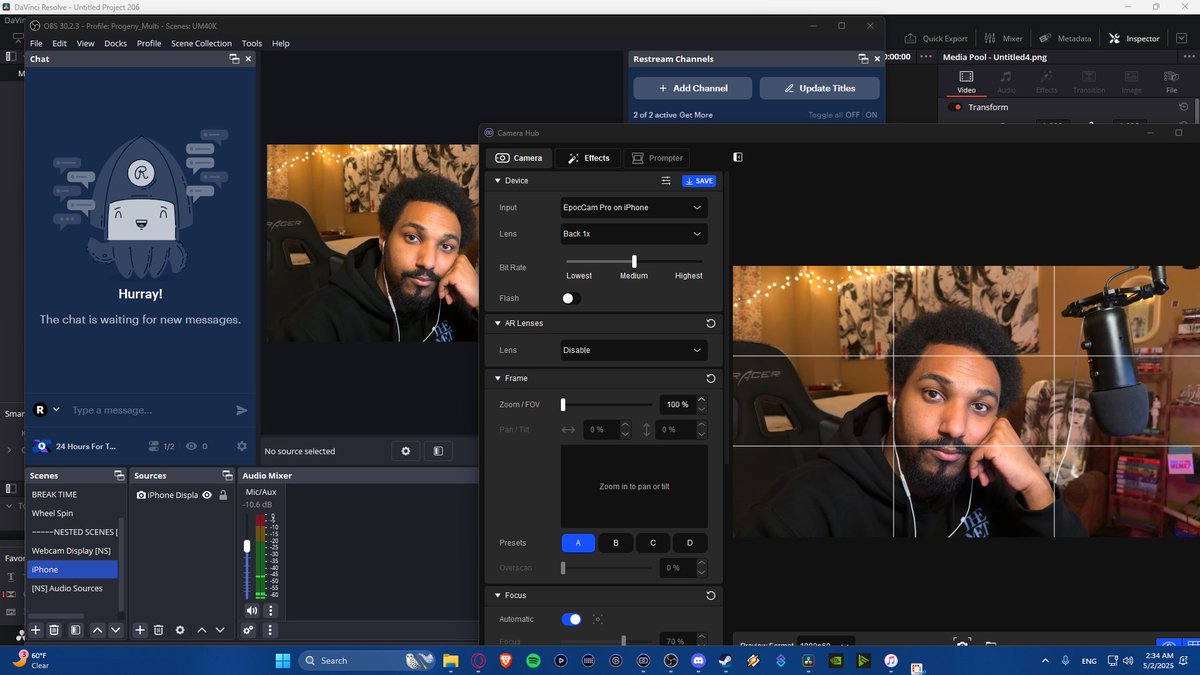
Task: Click the Update Titles button
Action: (x=819, y=88)
